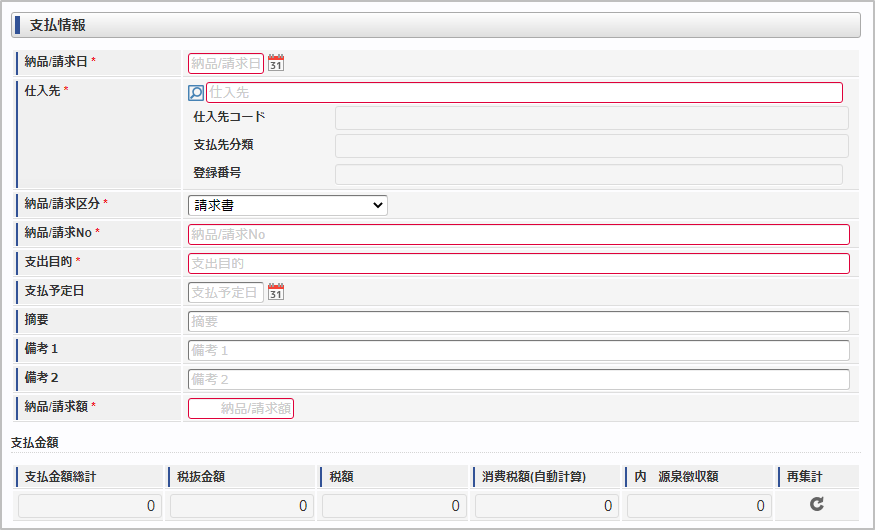Click the 納品/請求No input field
The image size is (875, 530).
coord(518,234)
